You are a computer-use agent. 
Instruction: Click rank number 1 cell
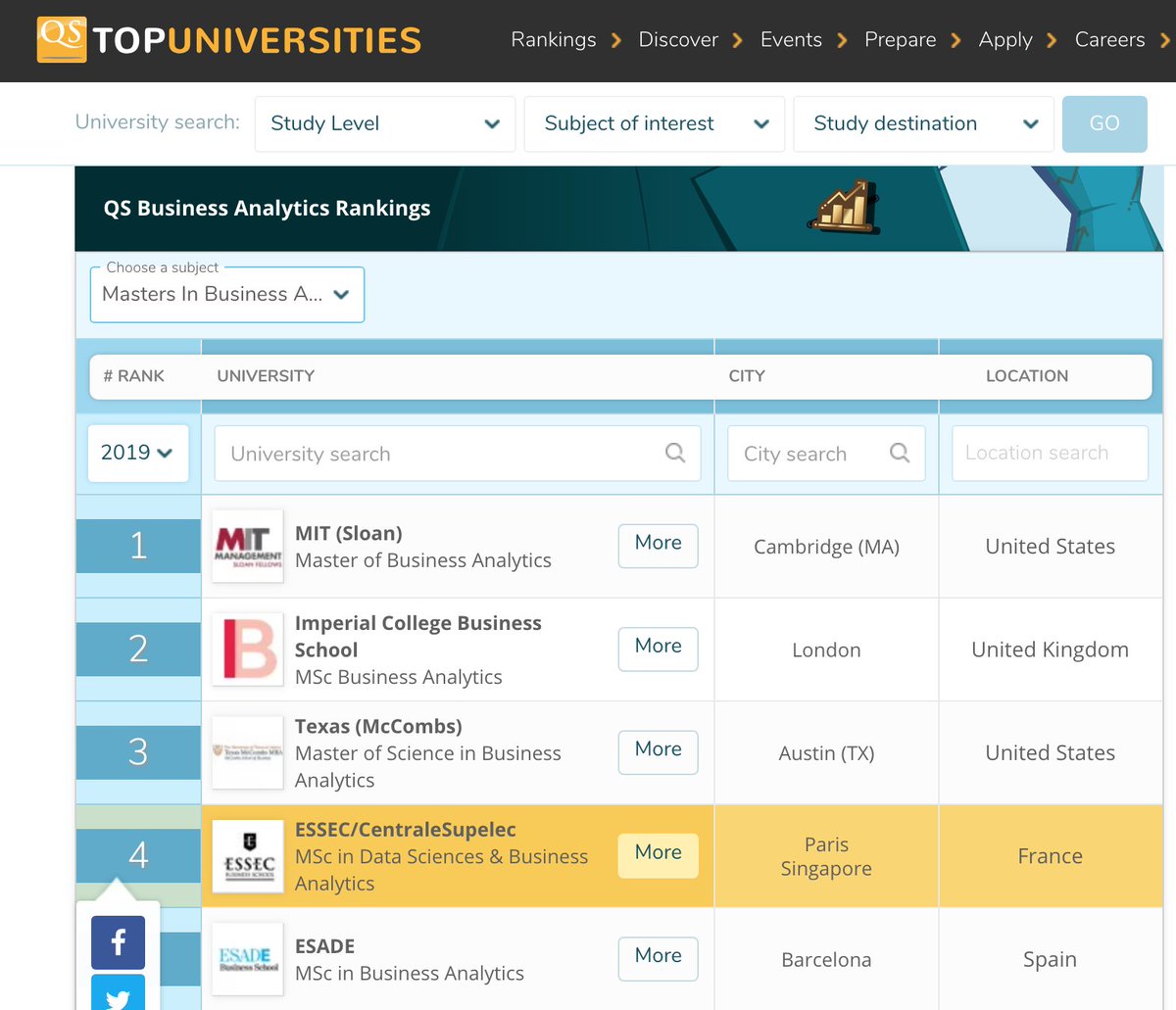[x=138, y=546]
